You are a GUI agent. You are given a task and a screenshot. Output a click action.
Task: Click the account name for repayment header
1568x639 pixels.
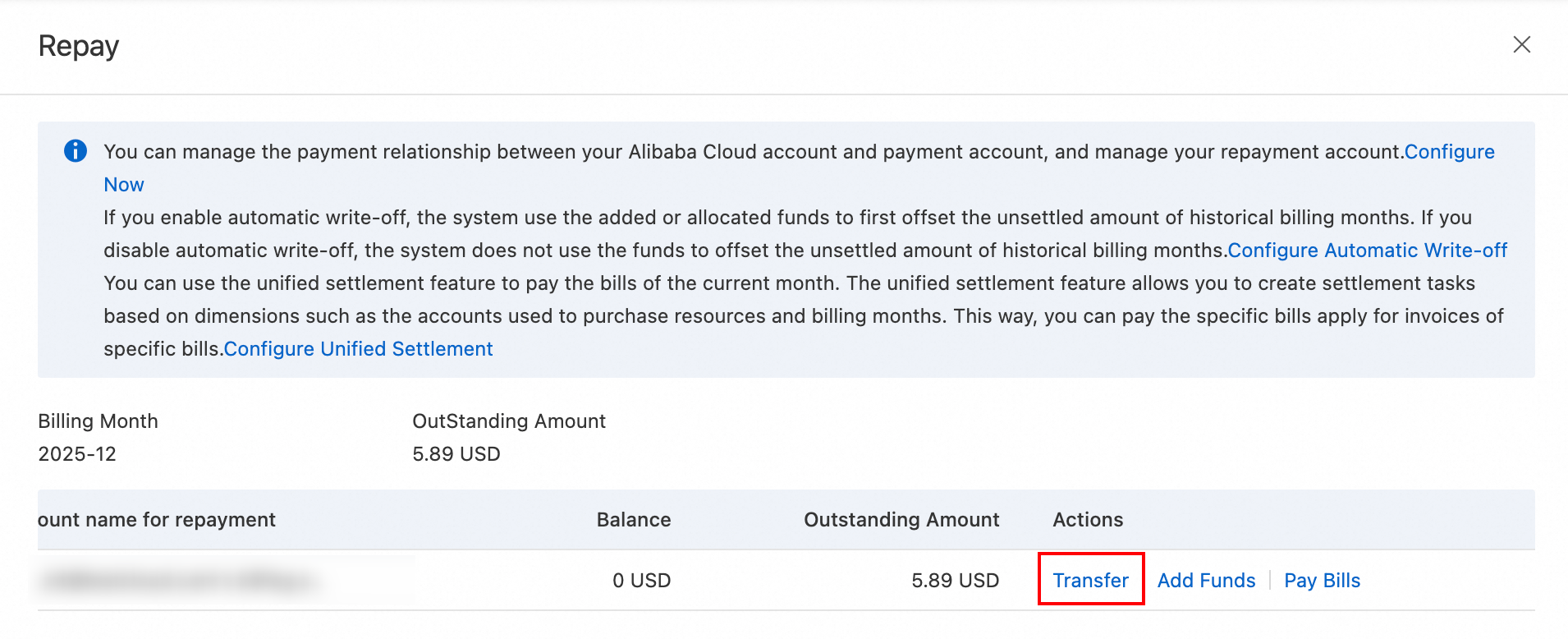pyautogui.click(x=157, y=520)
